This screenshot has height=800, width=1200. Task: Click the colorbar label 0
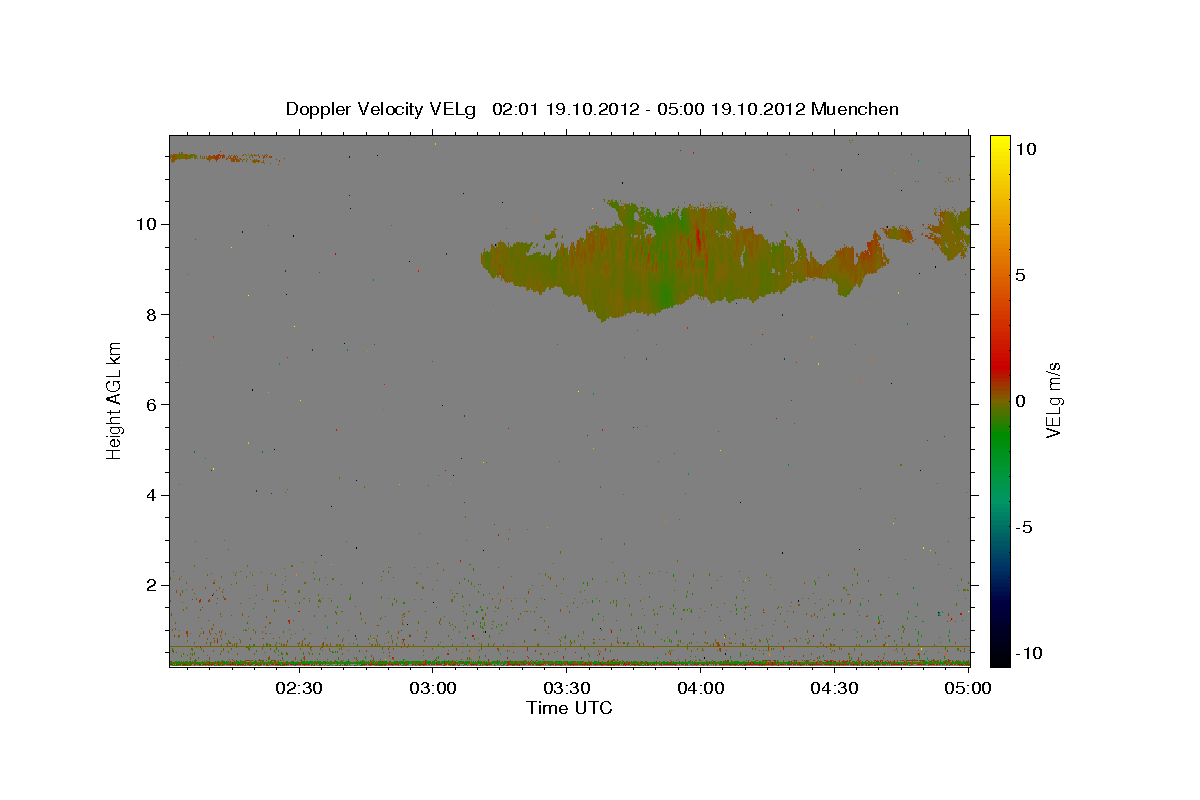click(x=1020, y=401)
